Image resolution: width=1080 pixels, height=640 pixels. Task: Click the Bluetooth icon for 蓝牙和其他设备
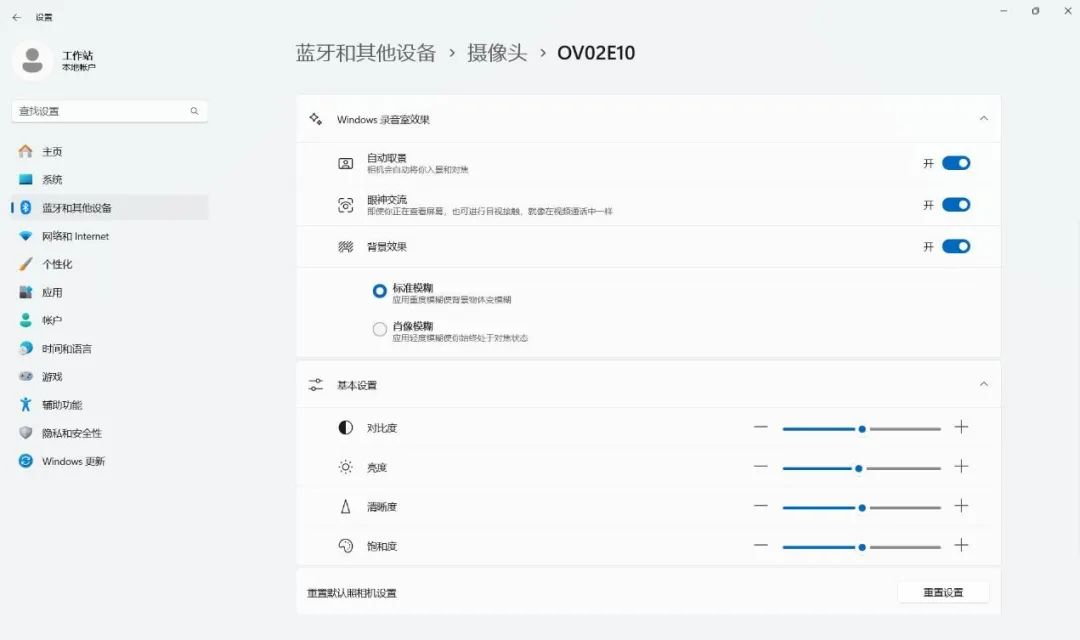pyautogui.click(x=25, y=207)
